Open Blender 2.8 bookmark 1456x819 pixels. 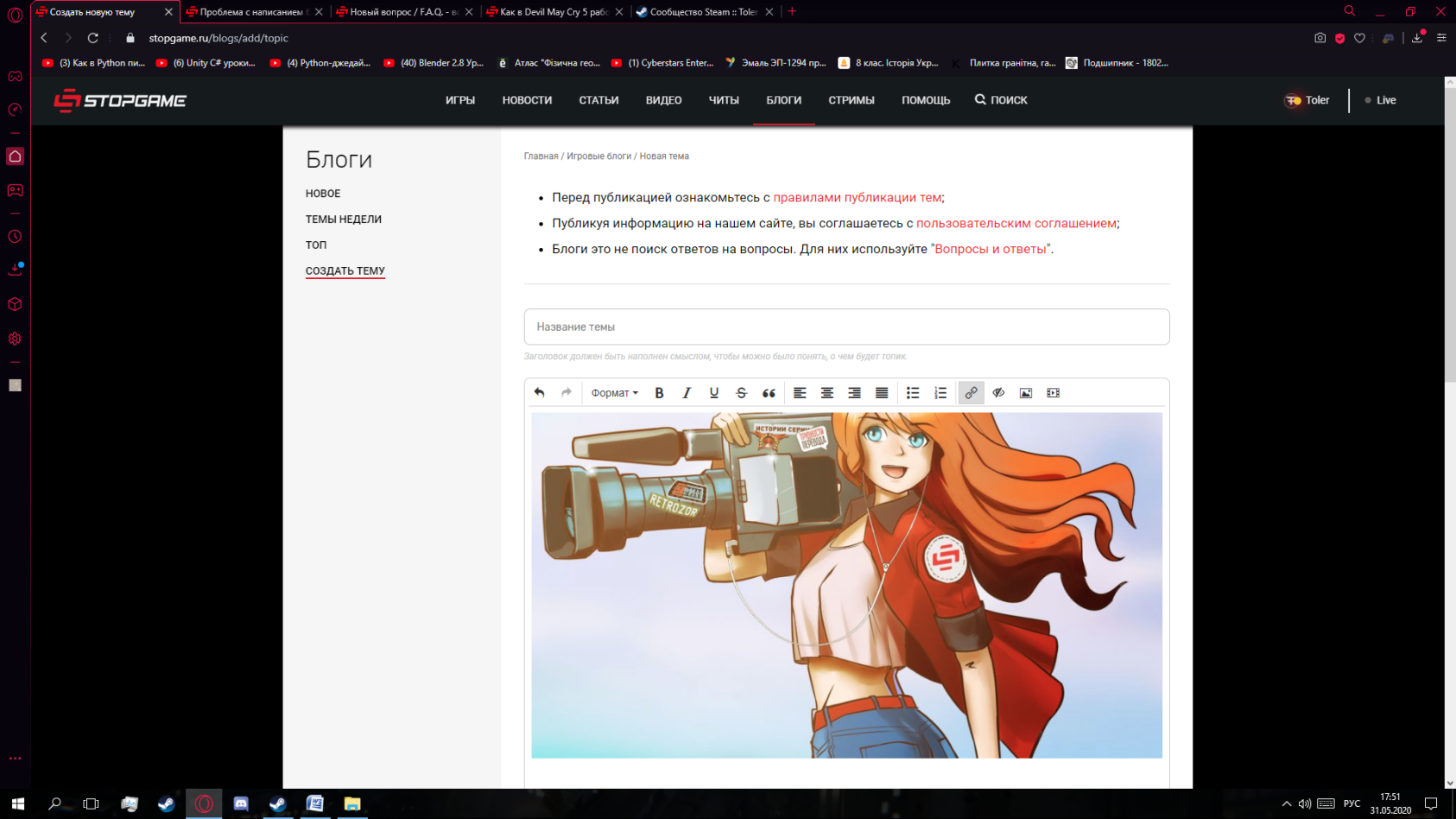click(x=434, y=63)
